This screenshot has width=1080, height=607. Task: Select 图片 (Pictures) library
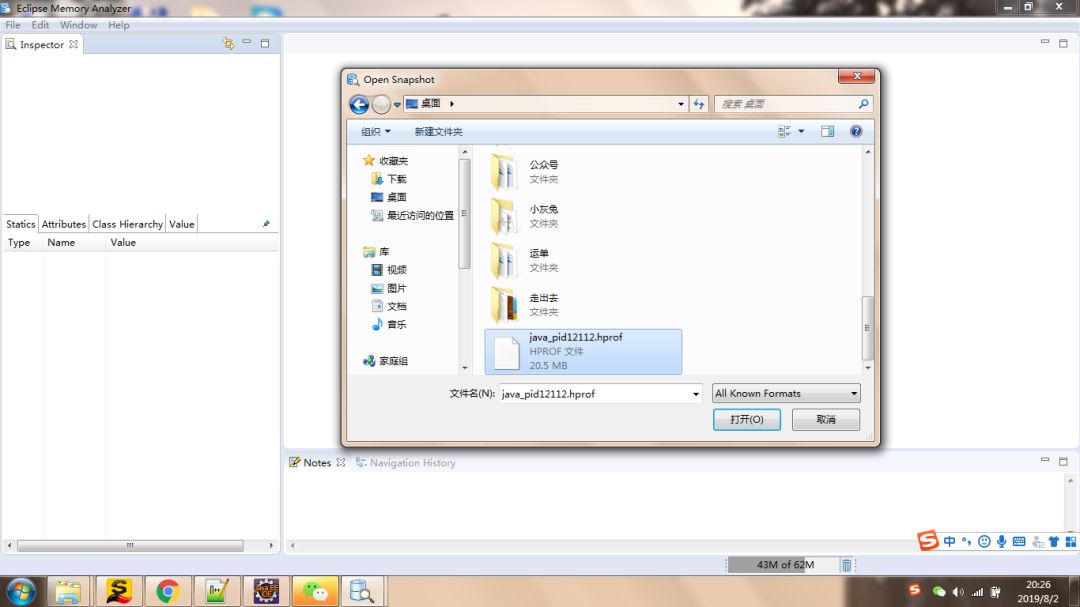[x=389, y=289]
